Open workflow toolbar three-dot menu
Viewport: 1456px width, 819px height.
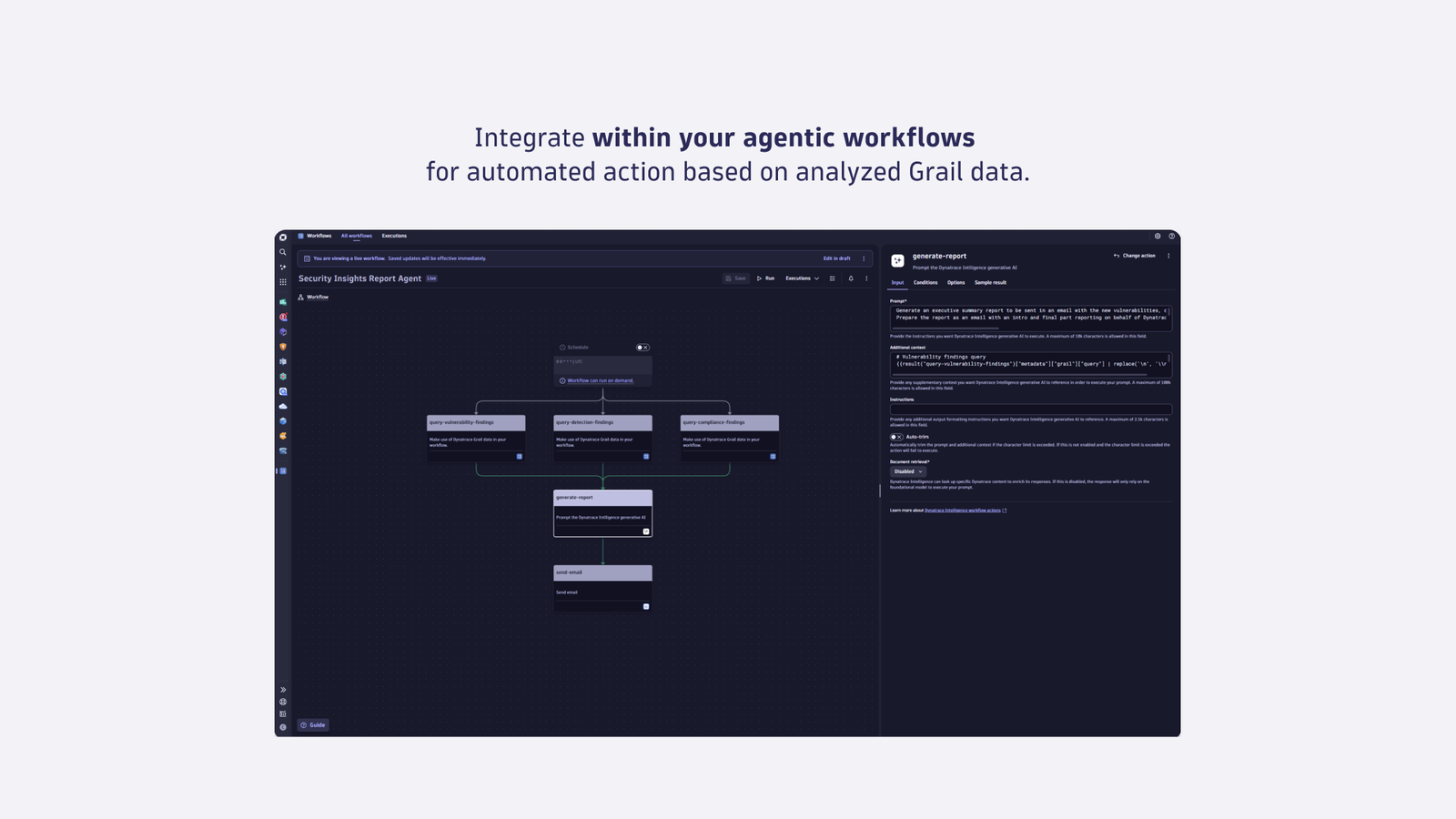pyautogui.click(x=866, y=278)
